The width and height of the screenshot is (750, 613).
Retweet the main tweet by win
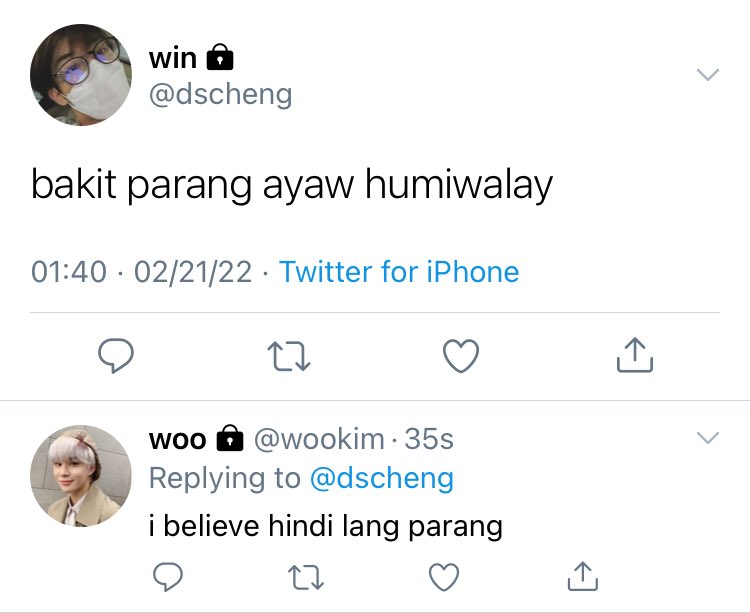tap(289, 356)
